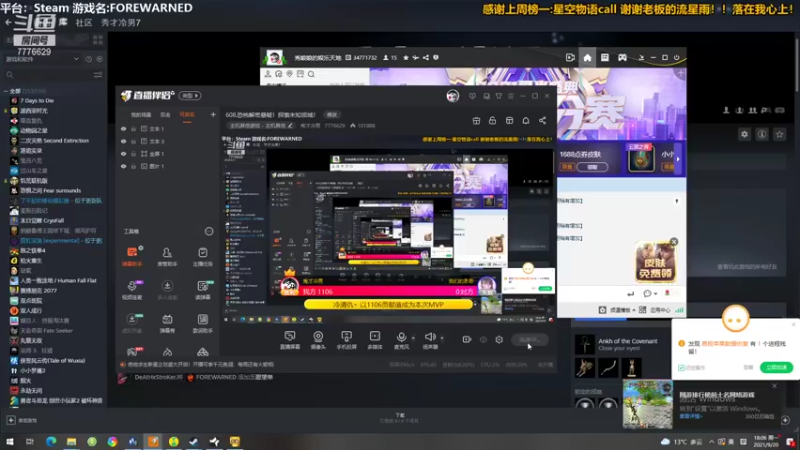This screenshot has width=800, height=450.
Task: Add the 直播屏幕 screen capture source
Action: coord(290,340)
